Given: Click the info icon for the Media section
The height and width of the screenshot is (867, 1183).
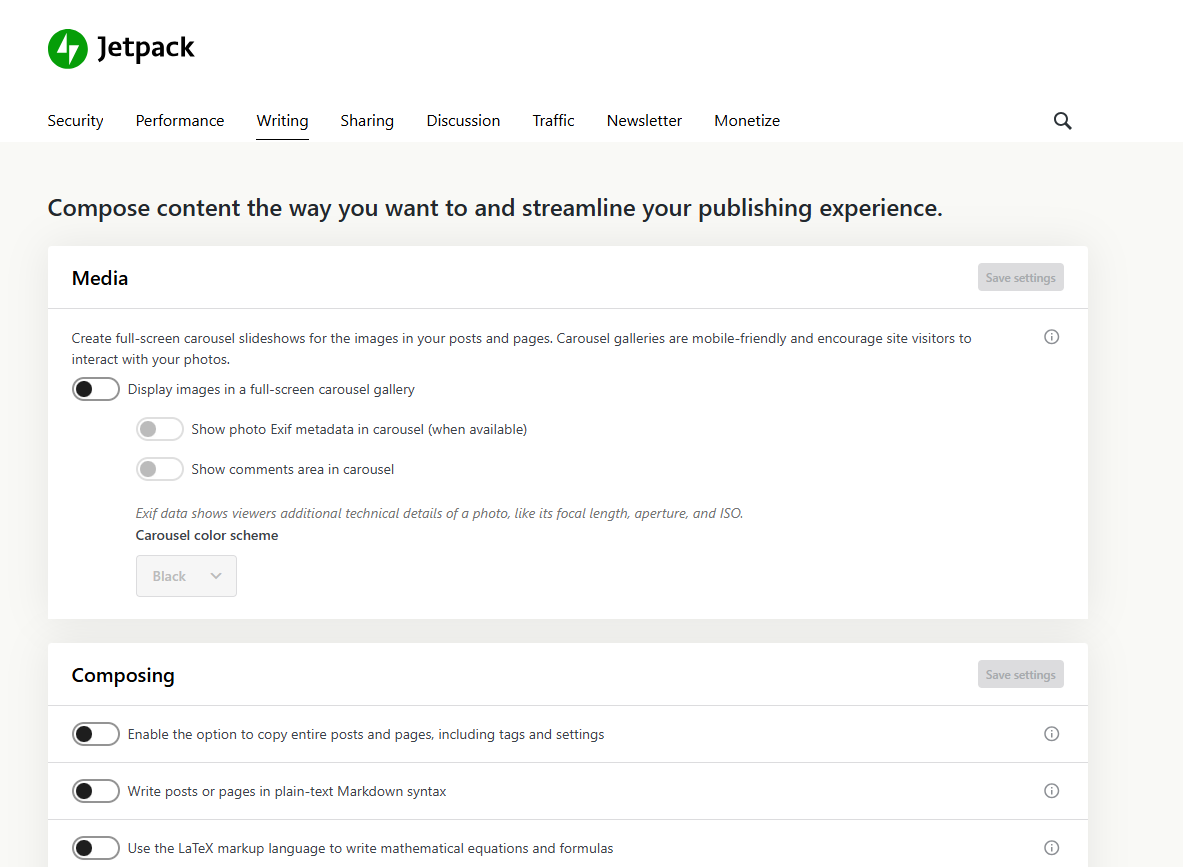Looking at the screenshot, I should (1051, 337).
